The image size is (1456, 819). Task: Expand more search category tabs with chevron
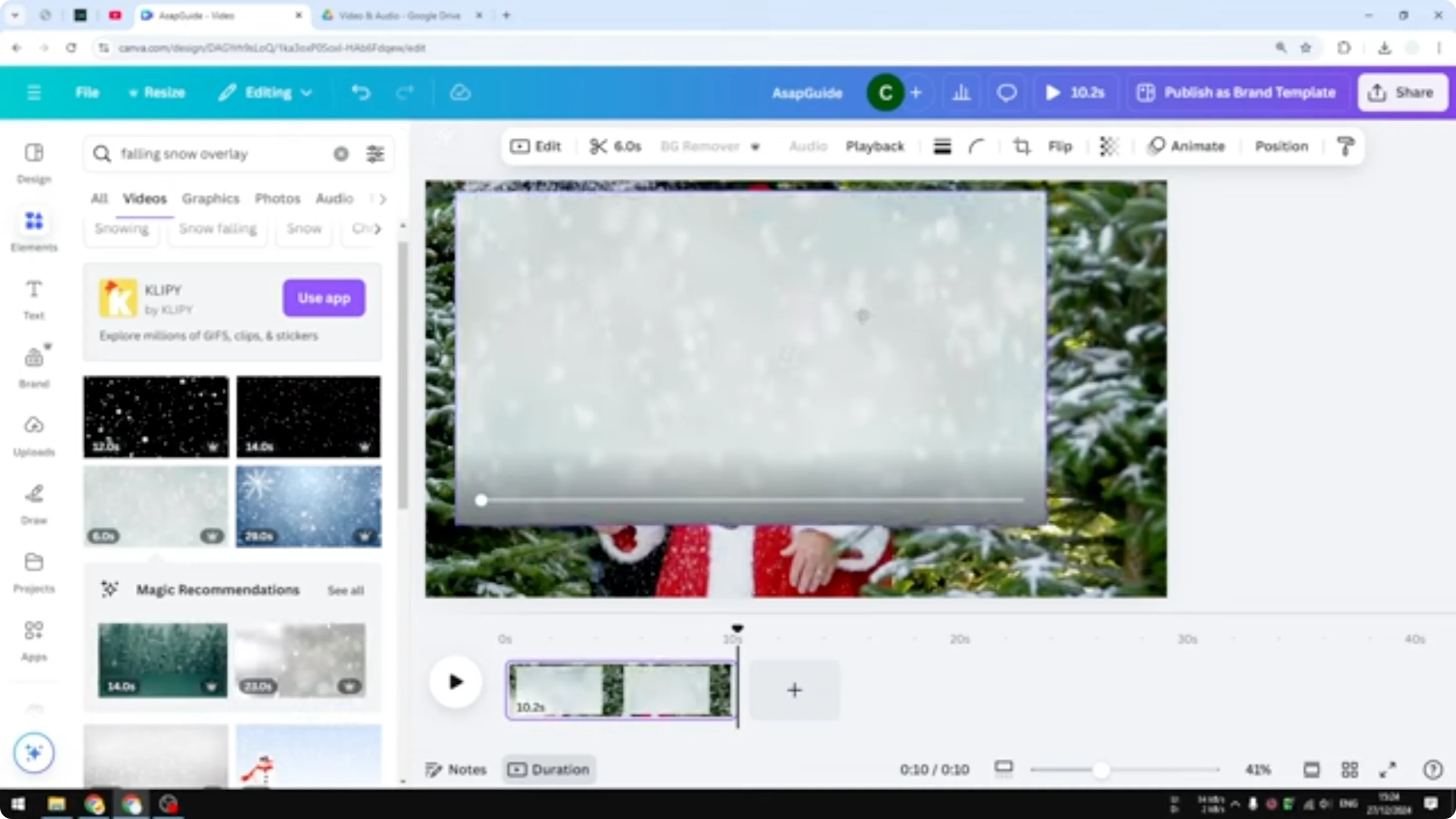click(382, 199)
